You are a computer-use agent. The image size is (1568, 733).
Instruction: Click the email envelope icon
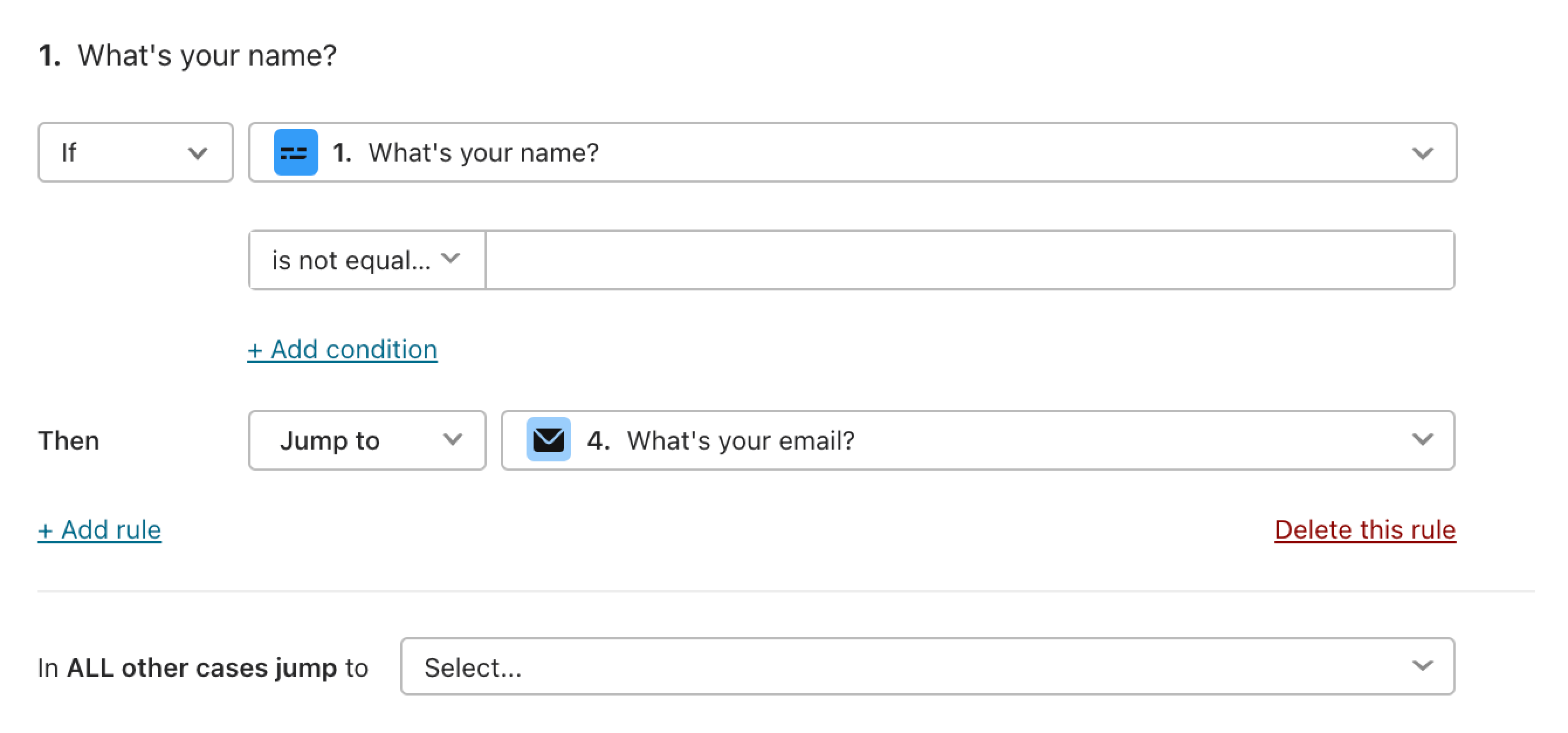[548, 439]
